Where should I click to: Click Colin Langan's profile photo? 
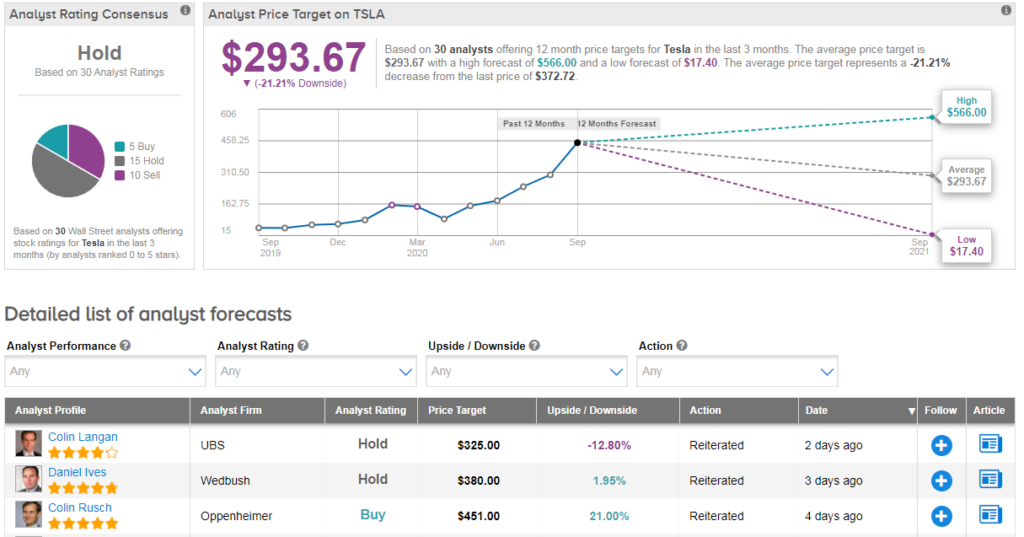29,444
